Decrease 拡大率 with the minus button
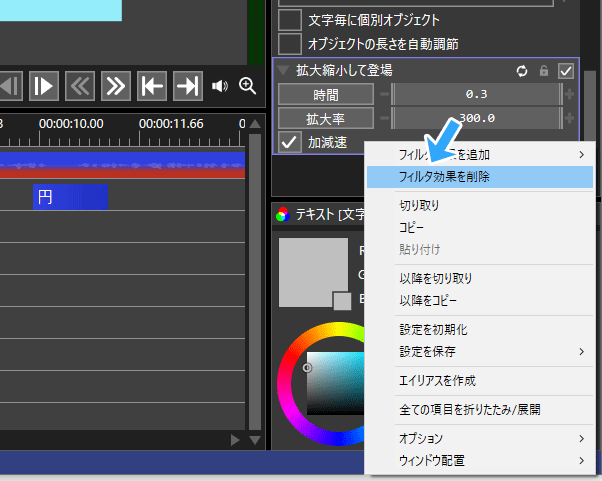The width and height of the screenshot is (602, 481). coord(384,118)
